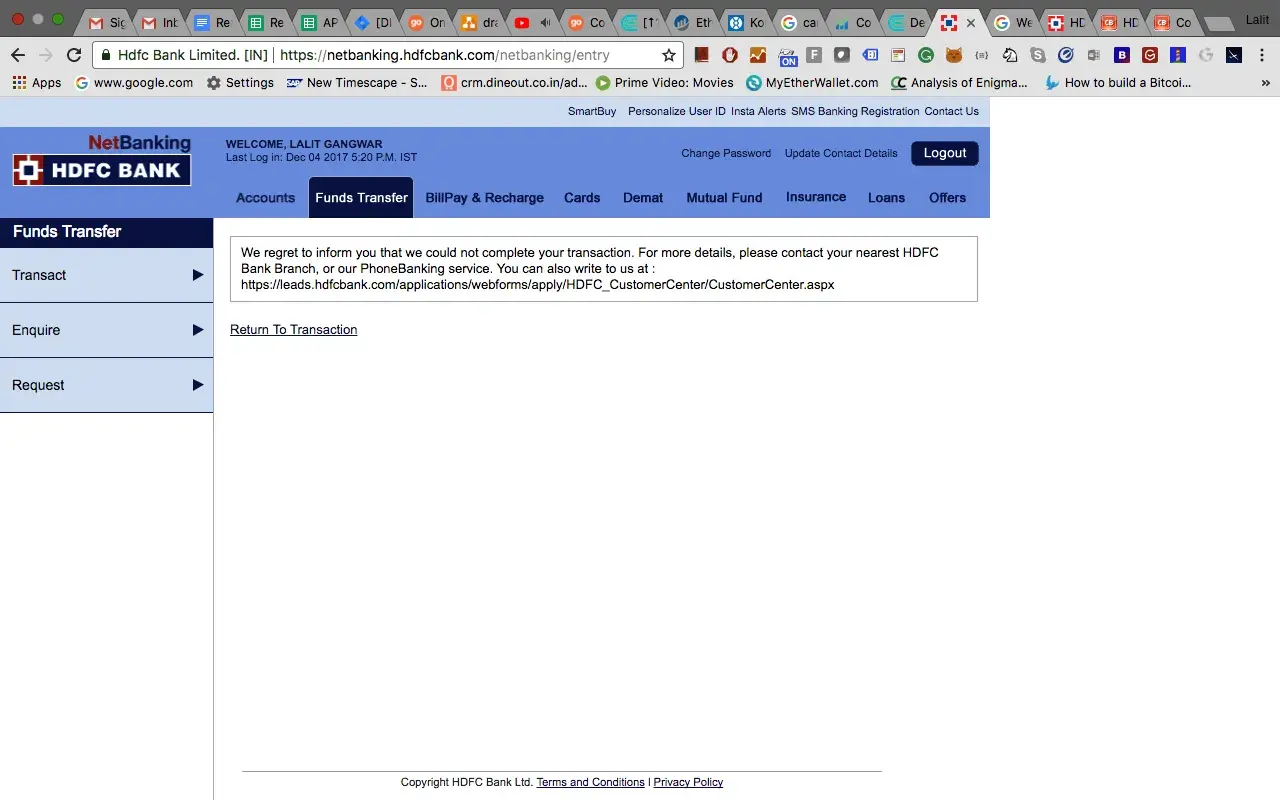This screenshot has height=800, width=1280.
Task: Open the Apps bookmarks shortcut
Action: tap(37, 83)
